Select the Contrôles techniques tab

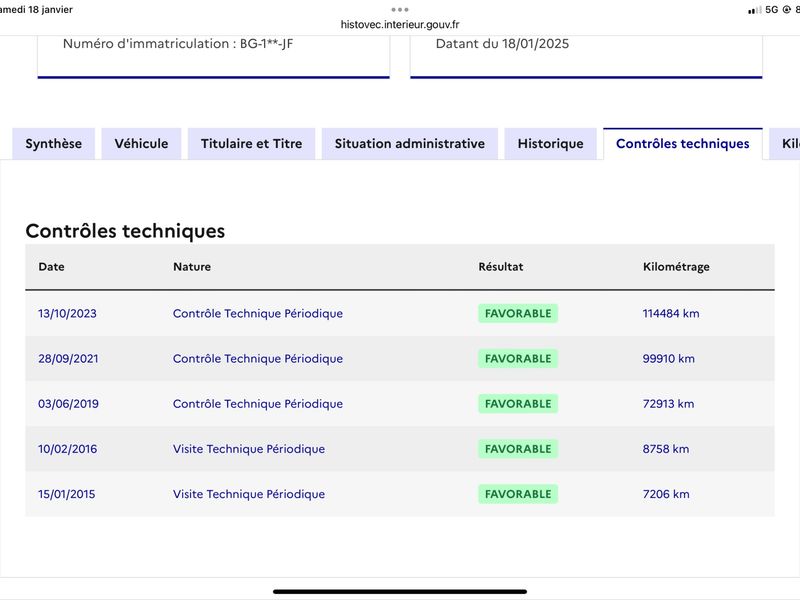[683, 144]
